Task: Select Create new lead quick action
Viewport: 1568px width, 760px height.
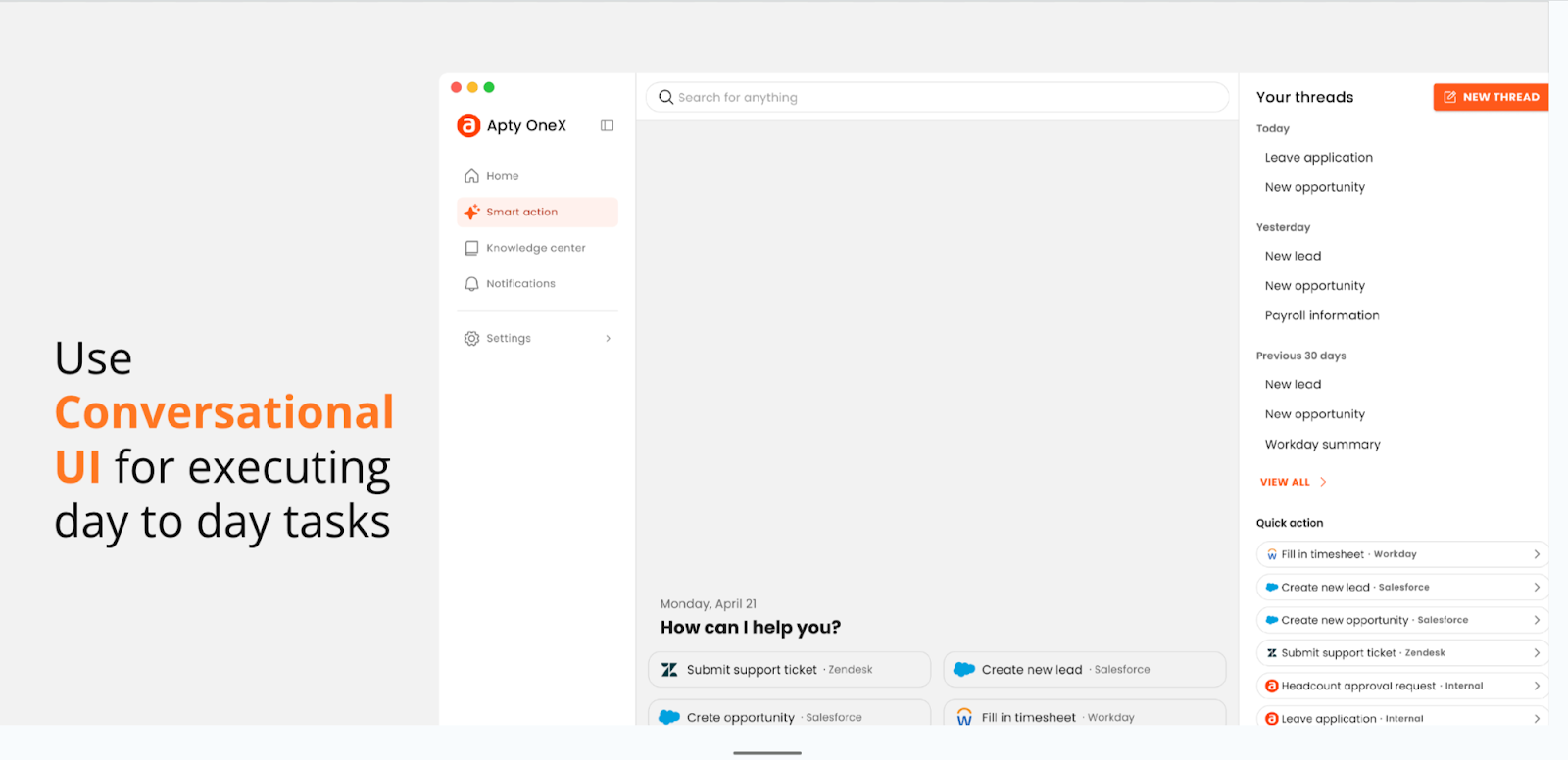Action: pos(1402,588)
